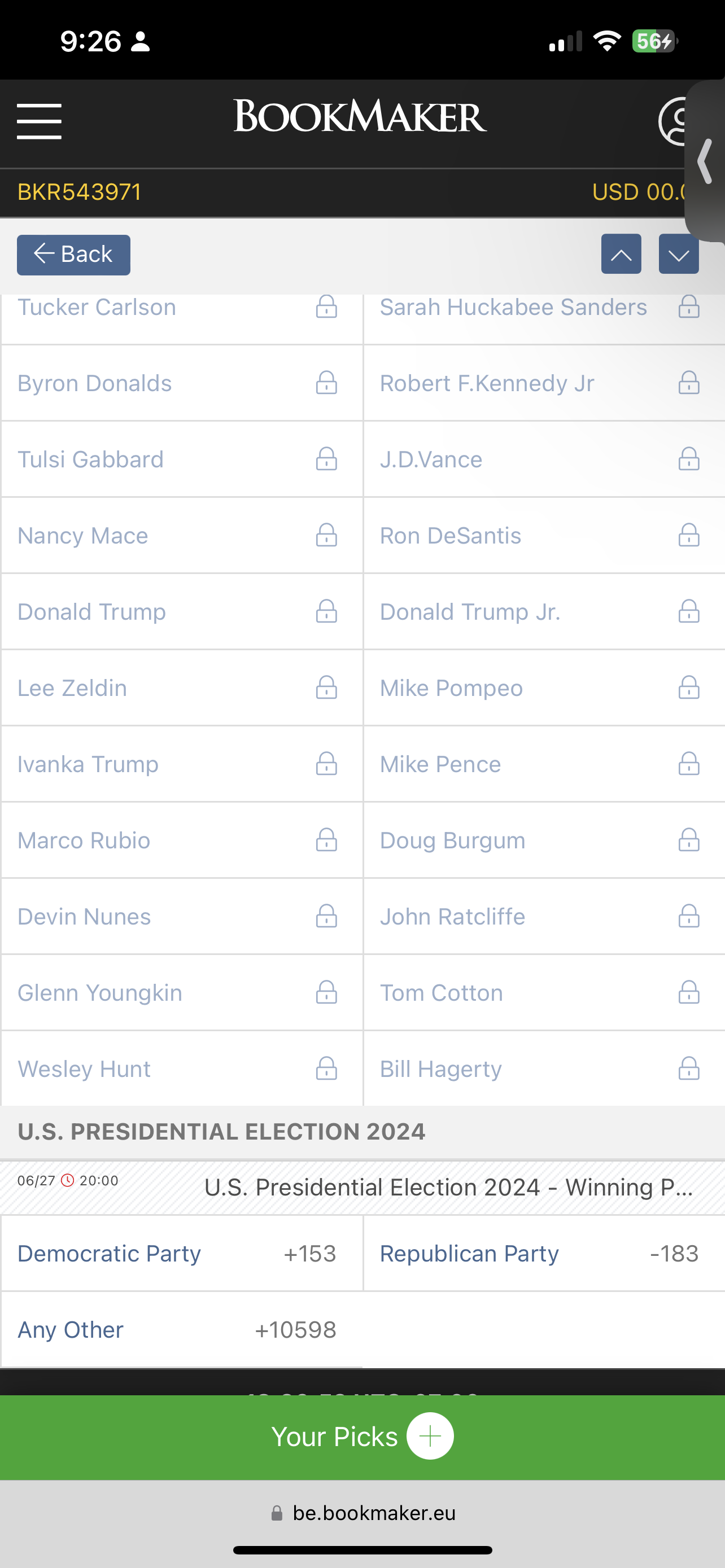Tap lock icon next to Donald Trump
The image size is (725, 1568).
click(x=326, y=611)
